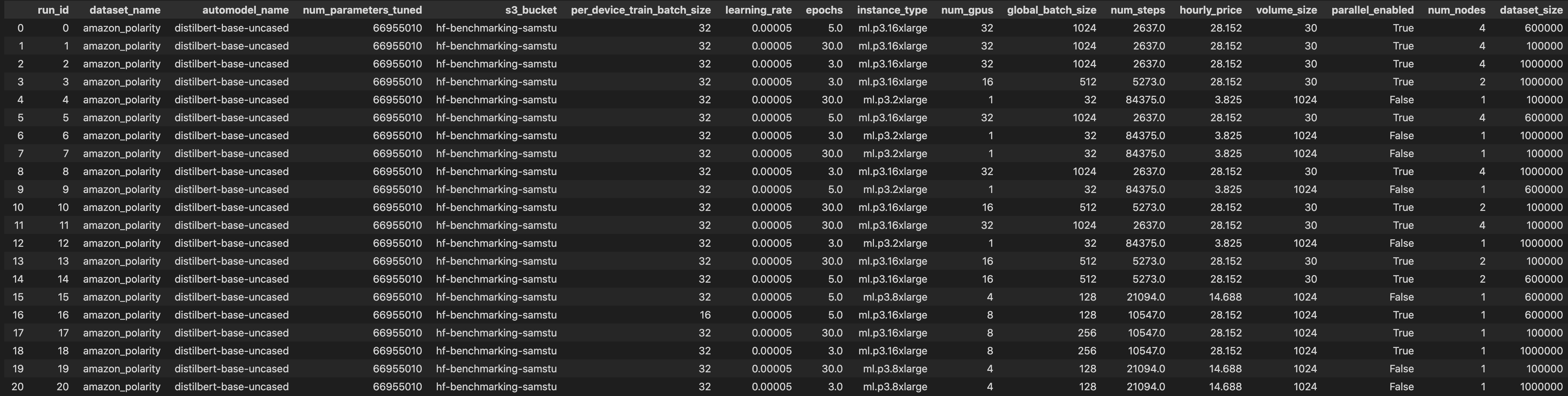Select the automodel_name column header
The width and height of the screenshot is (1568, 396).
(x=245, y=10)
